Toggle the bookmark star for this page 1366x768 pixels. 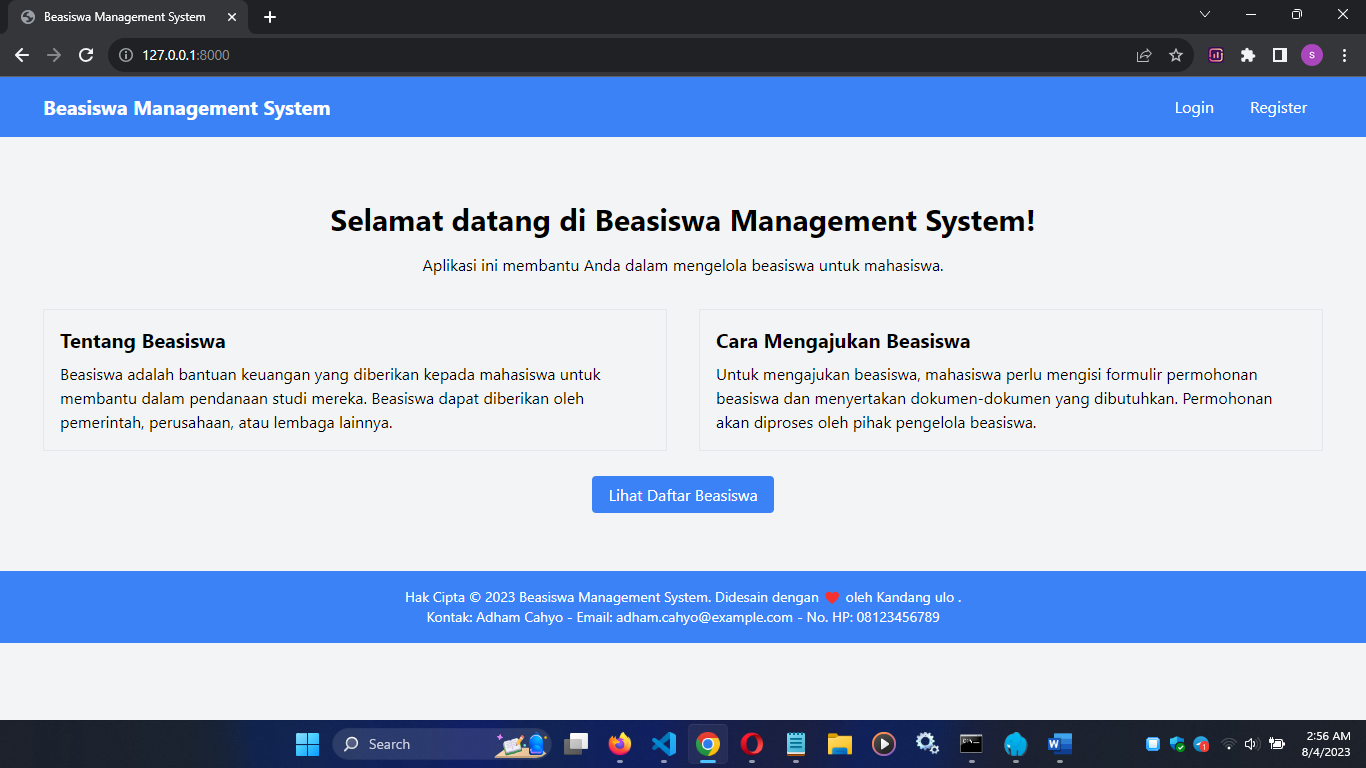(1176, 55)
